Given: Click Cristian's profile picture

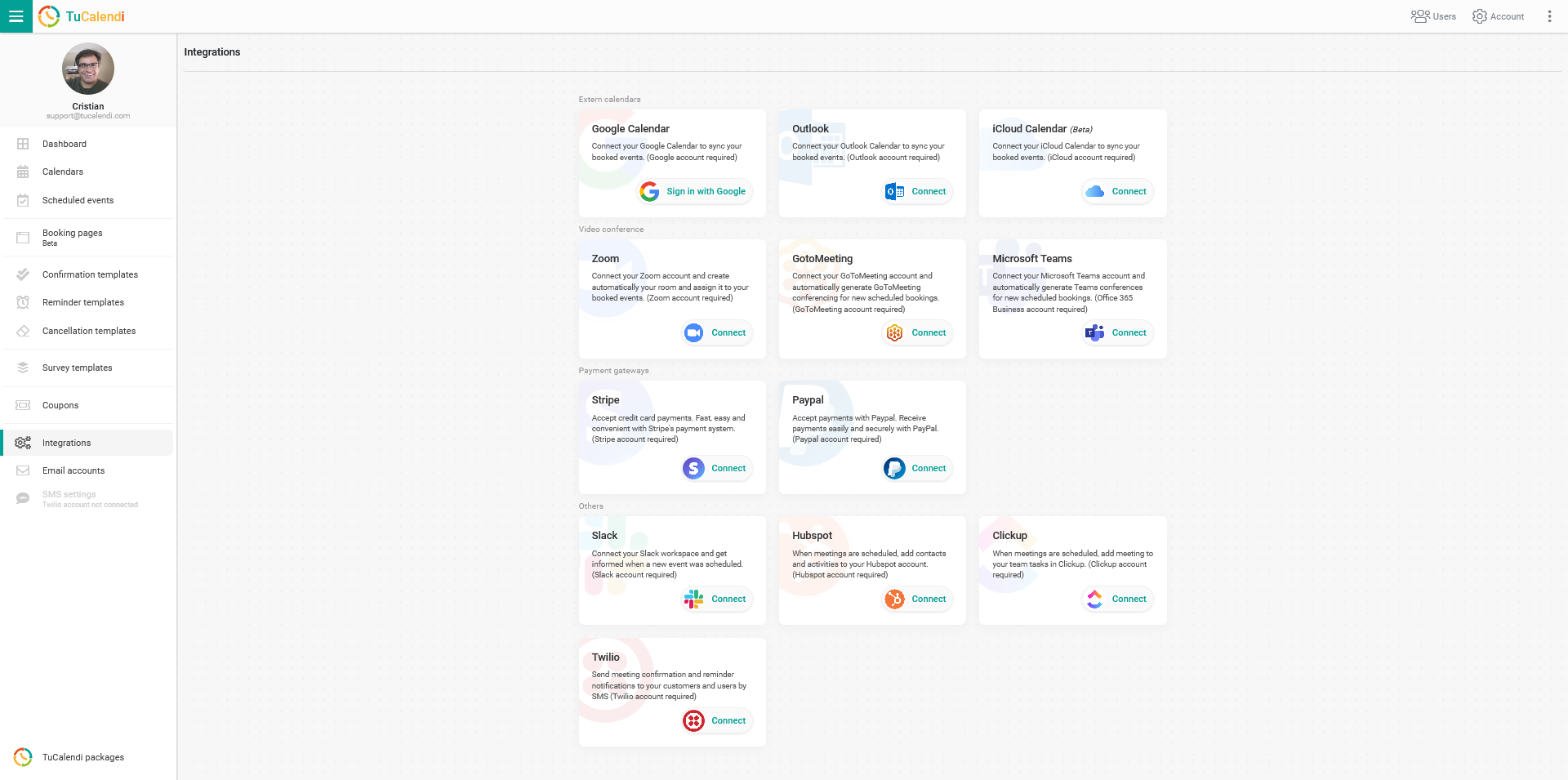Looking at the screenshot, I should (x=87, y=69).
